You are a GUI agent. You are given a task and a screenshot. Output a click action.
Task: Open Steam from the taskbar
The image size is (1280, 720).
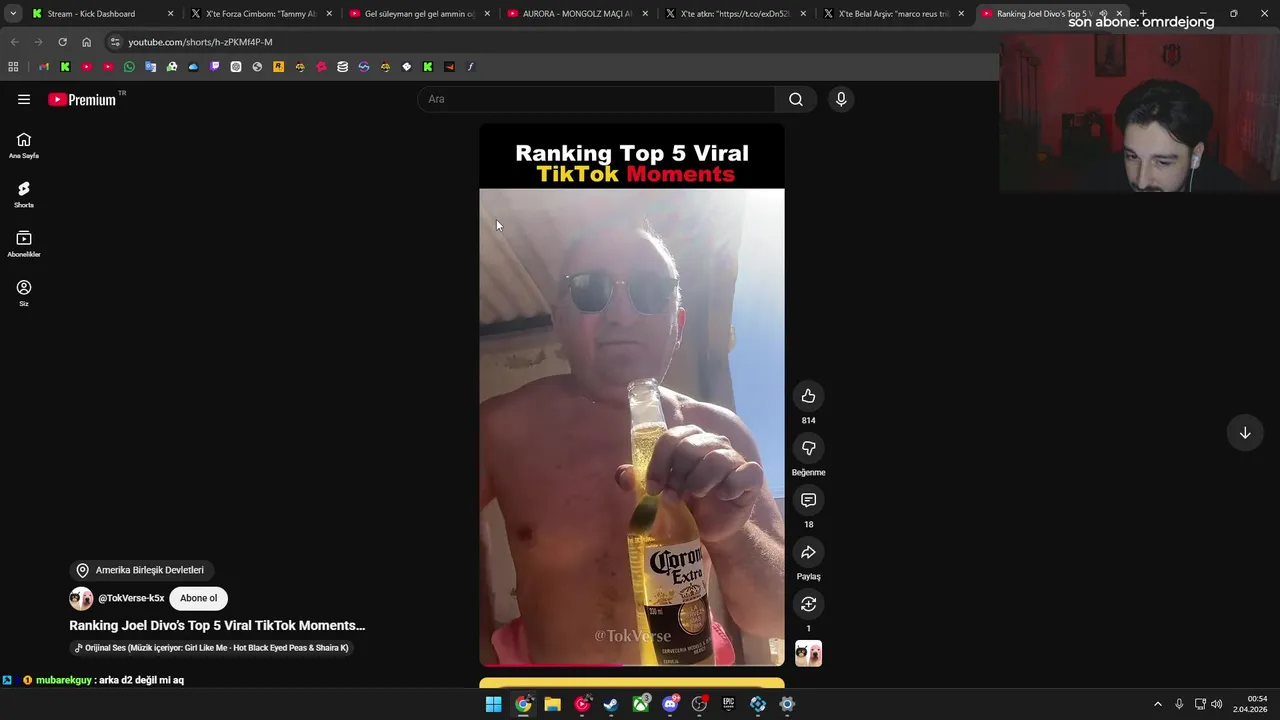click(x=611, y=704)
